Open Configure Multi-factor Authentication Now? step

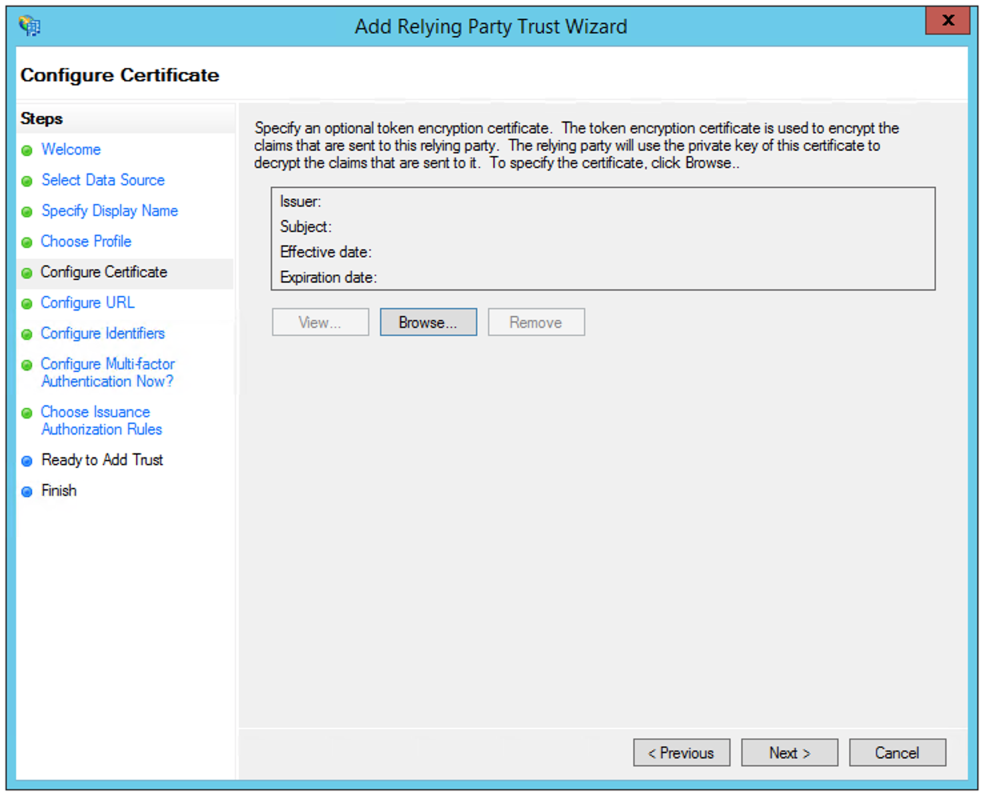tap(108, 372)
